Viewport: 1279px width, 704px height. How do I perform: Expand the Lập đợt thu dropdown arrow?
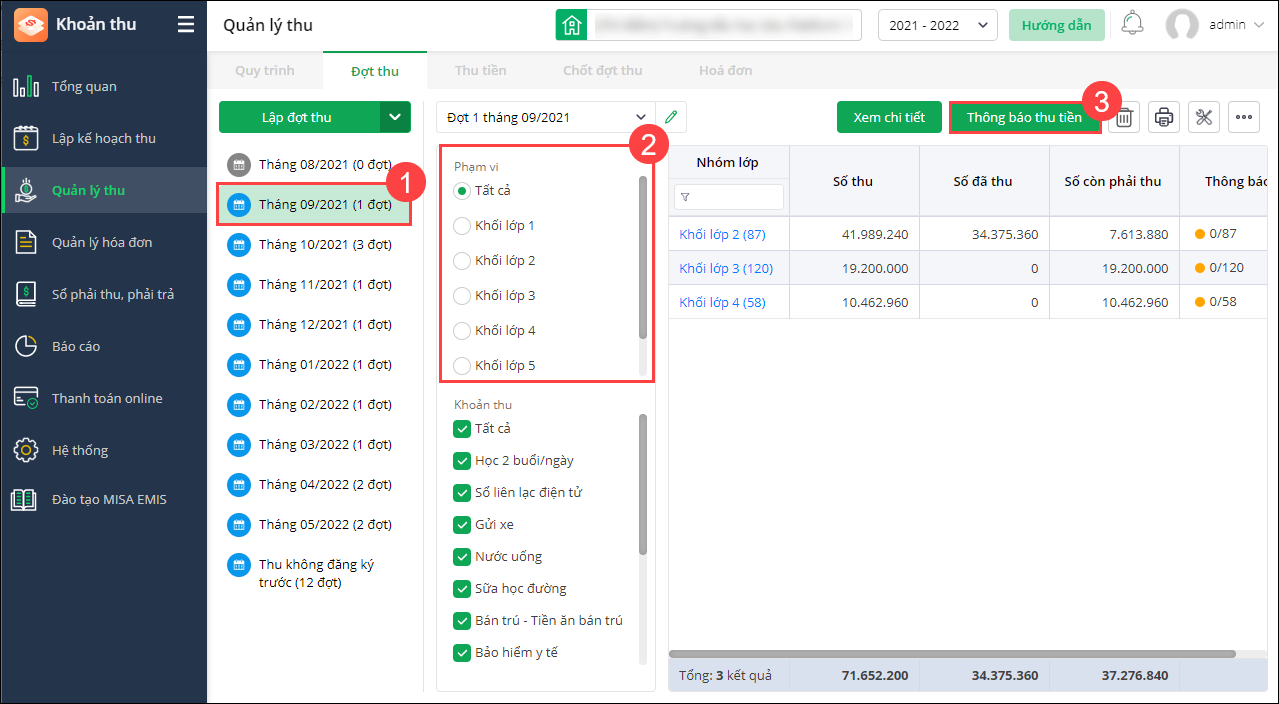pyautogui.click(x=395, y=117)
